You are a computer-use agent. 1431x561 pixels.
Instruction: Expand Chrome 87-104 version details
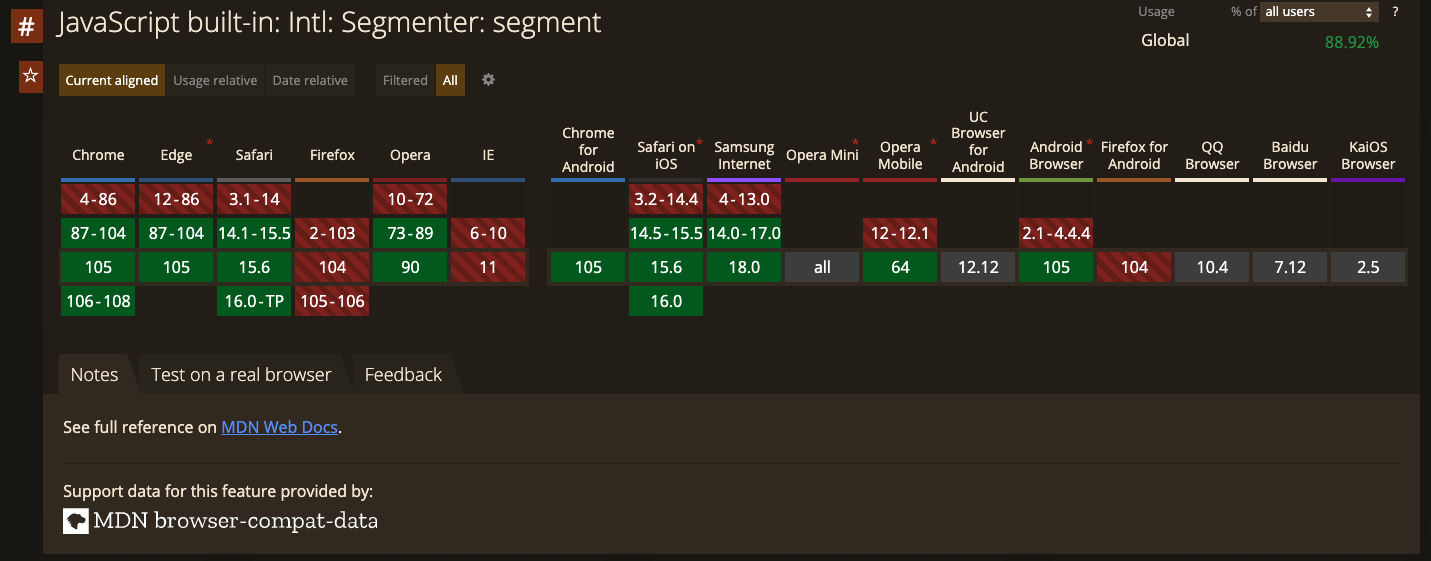(x=98, y=233)
